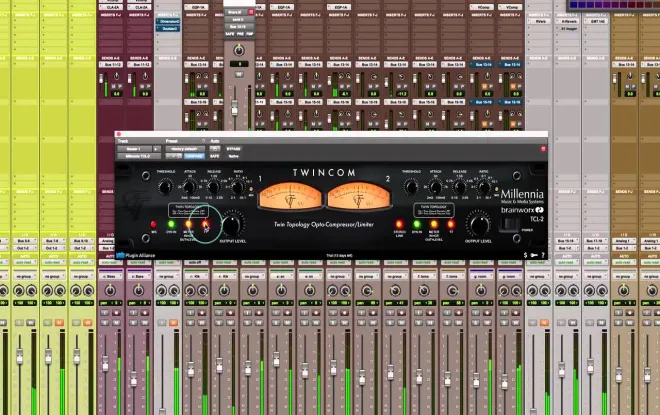This screenshot has height=415, width=660.
Task: Click the send window red target icon
Action: point(251,12)
